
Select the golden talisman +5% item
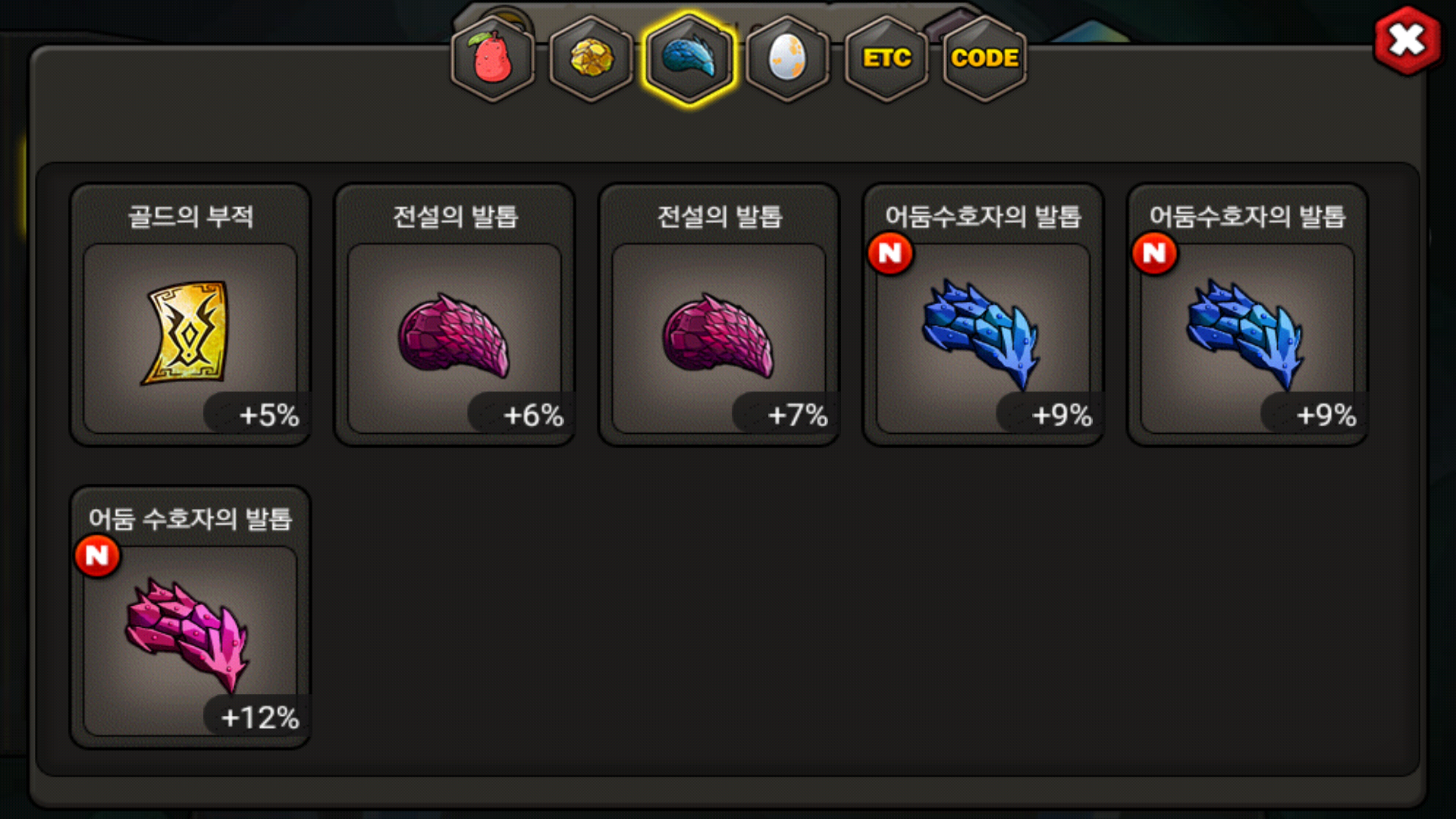coord(190,315)
